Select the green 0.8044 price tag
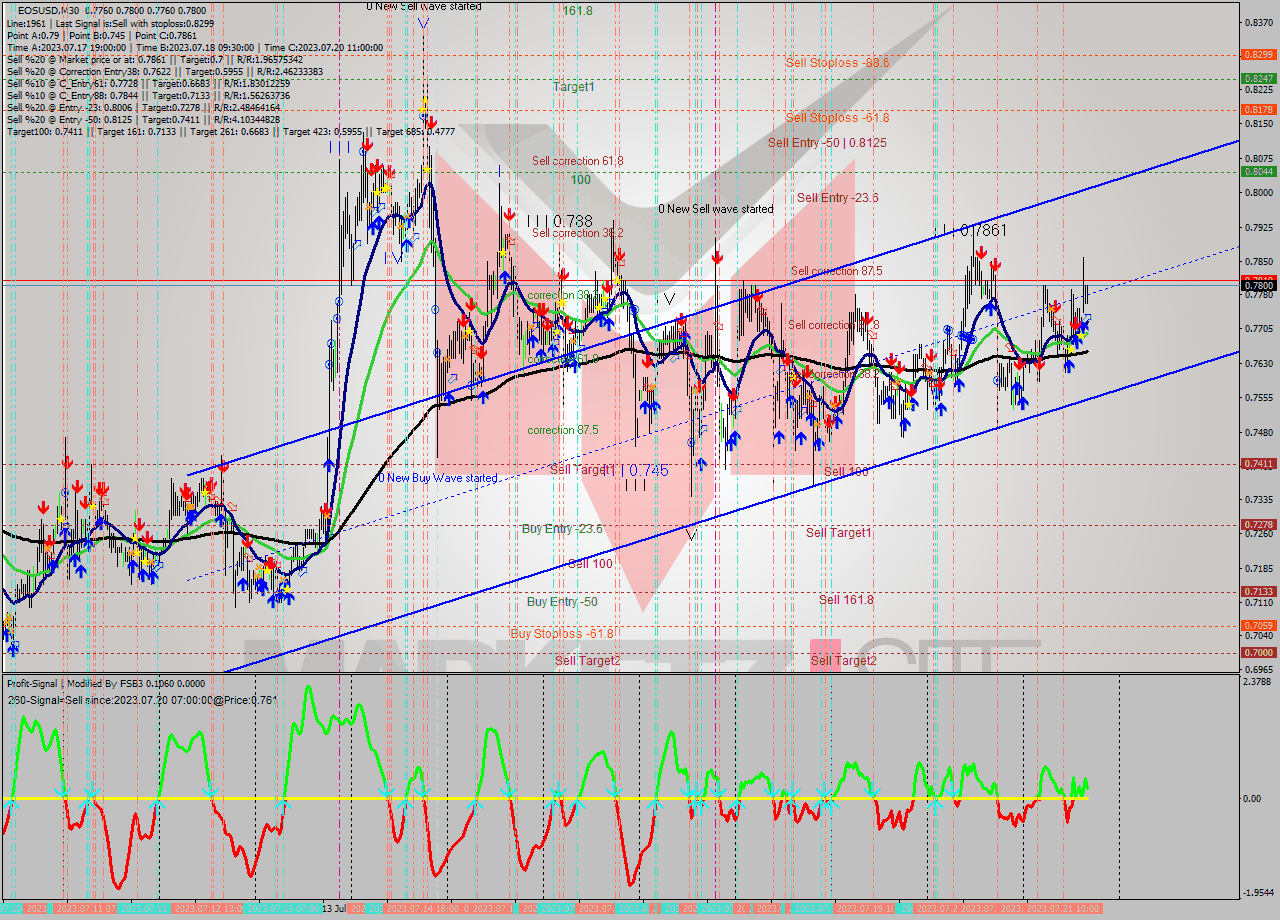This screenshot has height=920, width=1280. pyautogui.click(x=1257, y=171)
